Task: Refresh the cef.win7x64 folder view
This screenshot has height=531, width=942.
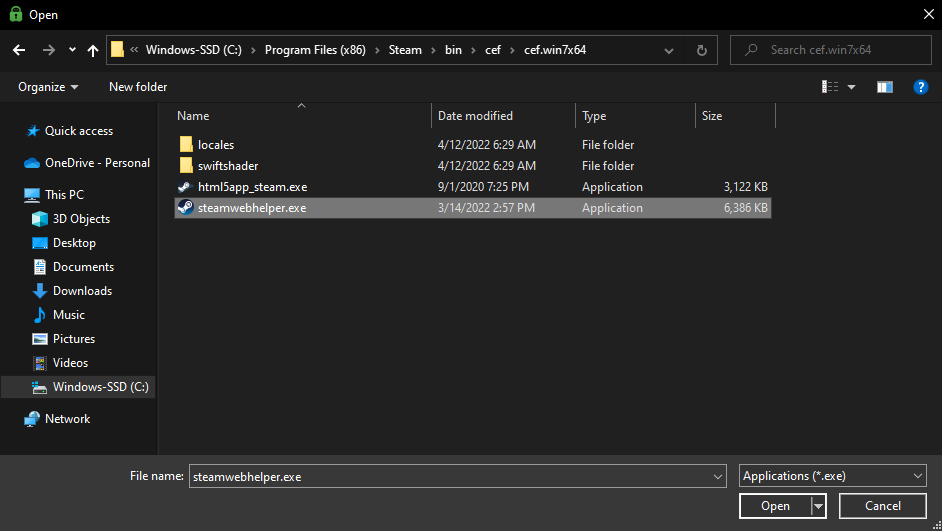Action: click(701, 50)
